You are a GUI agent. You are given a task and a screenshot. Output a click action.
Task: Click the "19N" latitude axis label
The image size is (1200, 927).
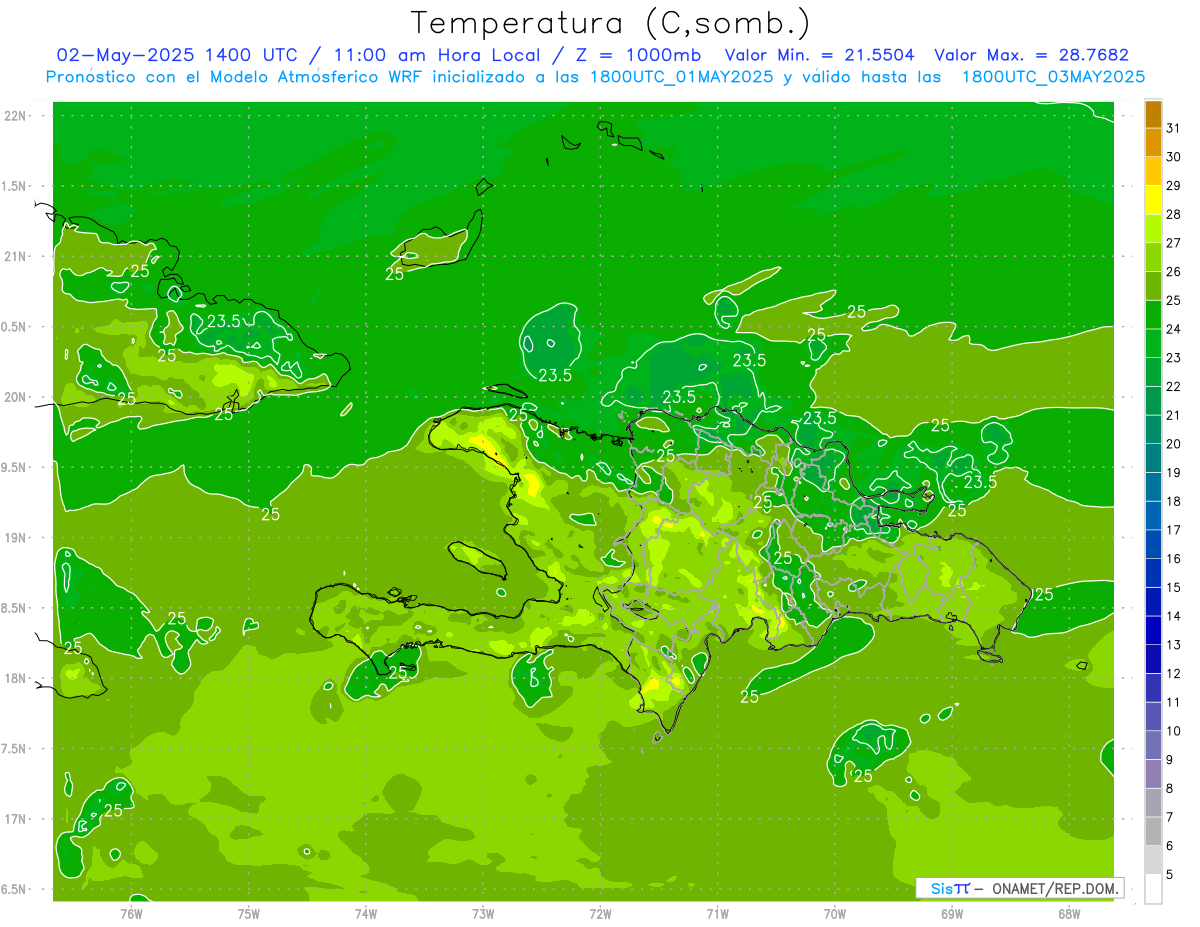[x=16, y=538]
